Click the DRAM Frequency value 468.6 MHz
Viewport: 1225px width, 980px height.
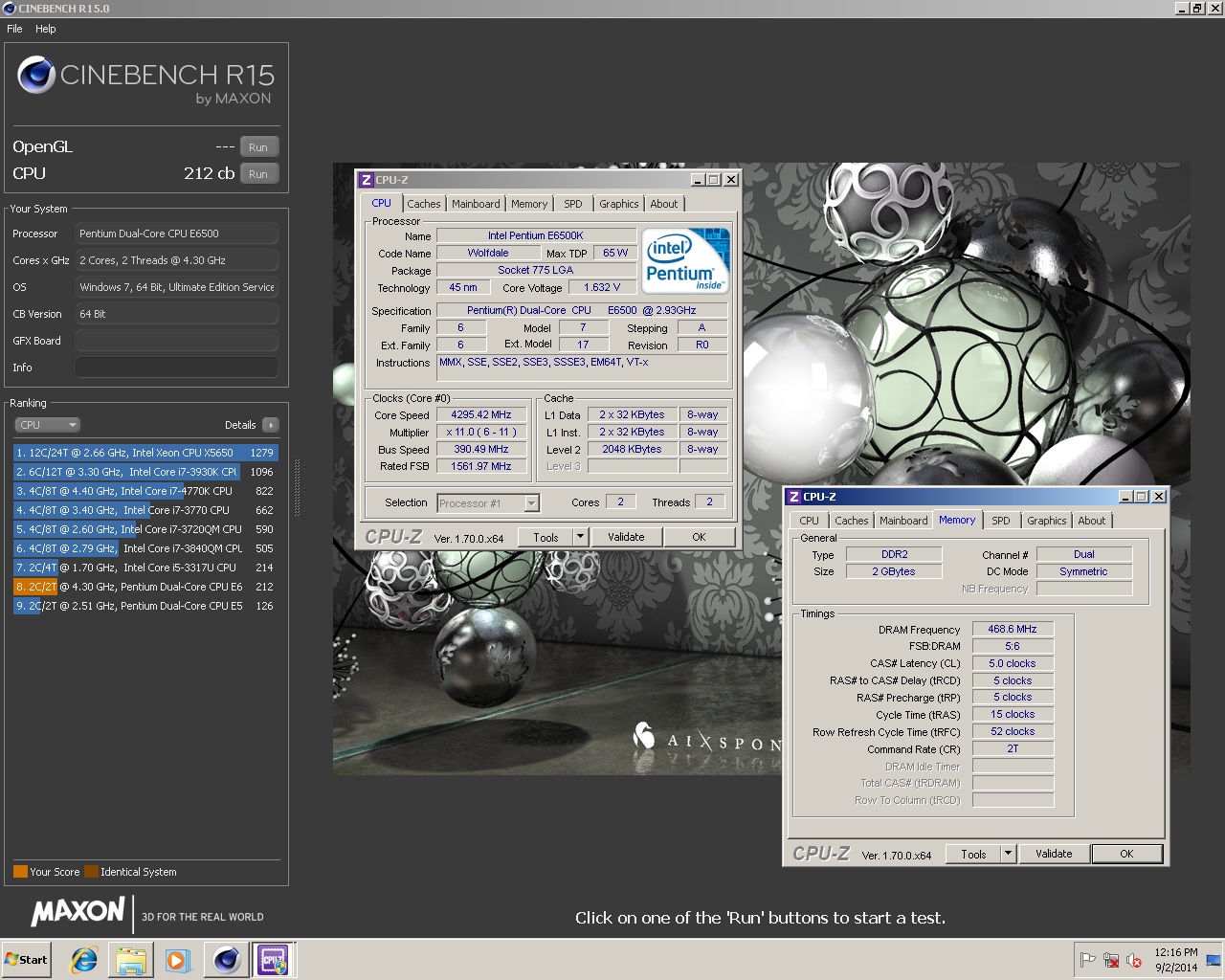point(1013,629)
